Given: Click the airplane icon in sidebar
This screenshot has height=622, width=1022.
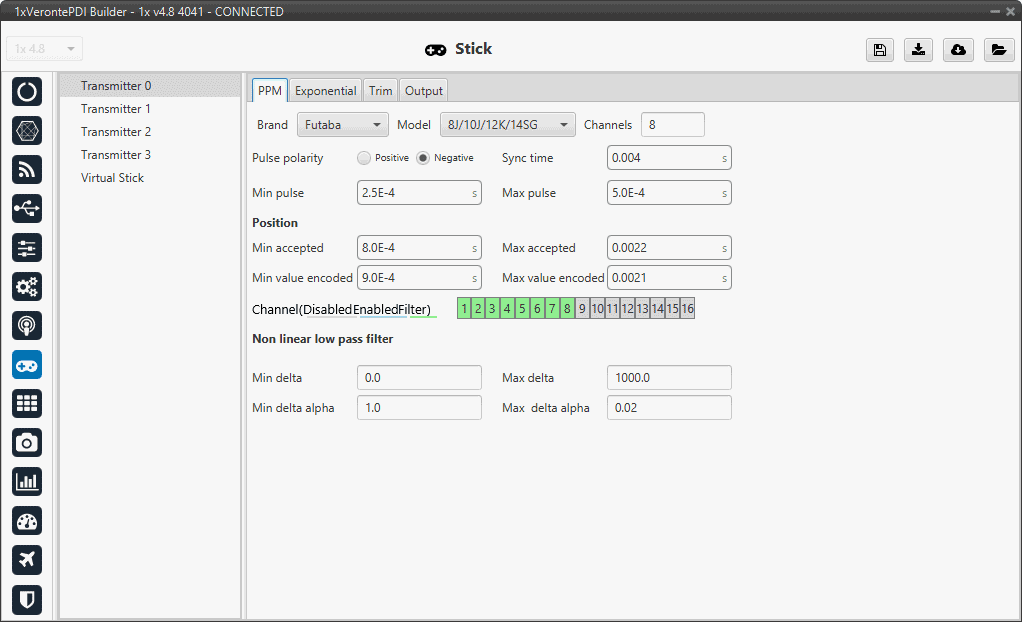Looking at the screenshot, I should (x=27, y=560).
